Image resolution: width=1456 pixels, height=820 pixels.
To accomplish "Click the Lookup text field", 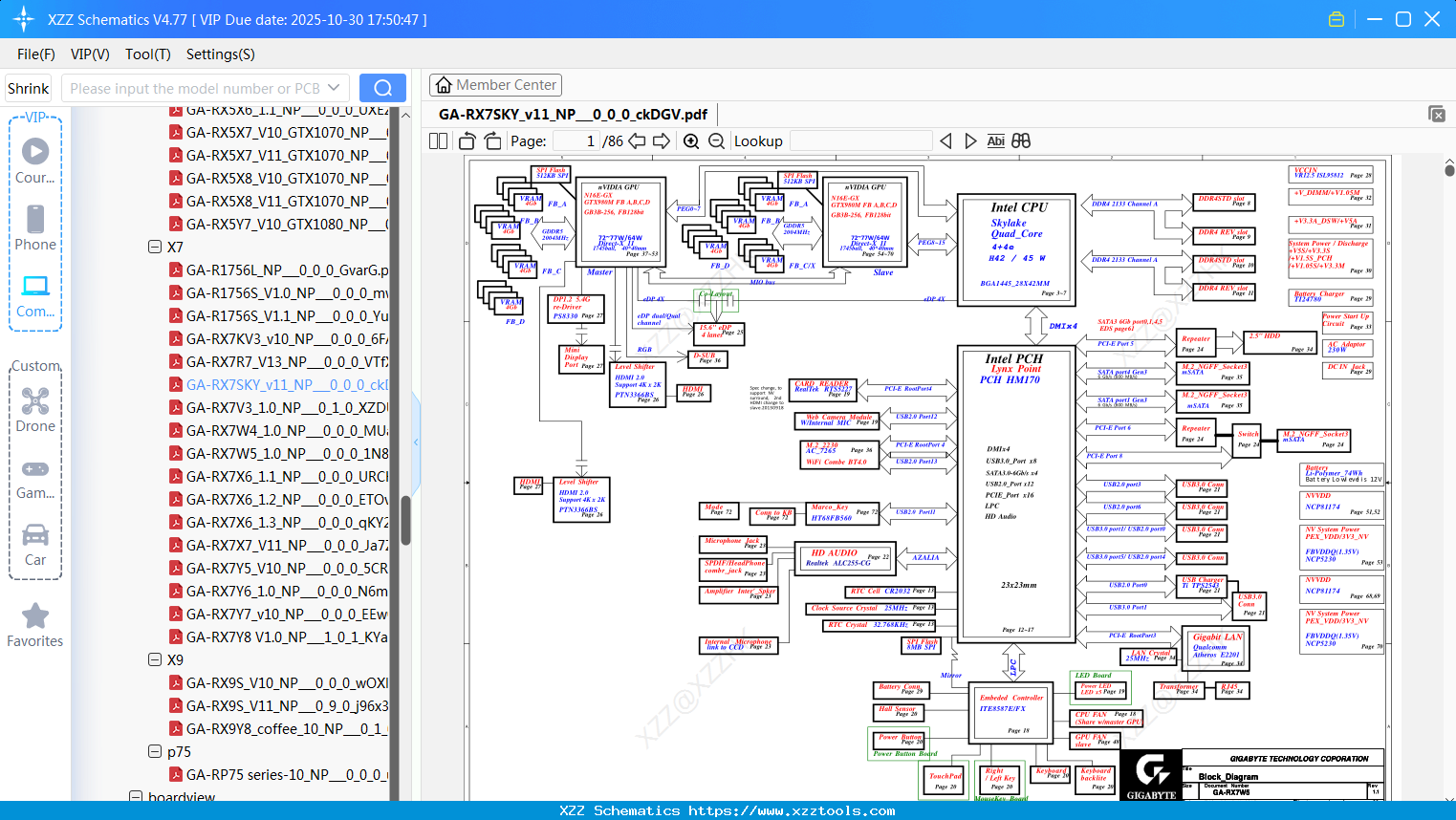I will click(x=861, y=140).
